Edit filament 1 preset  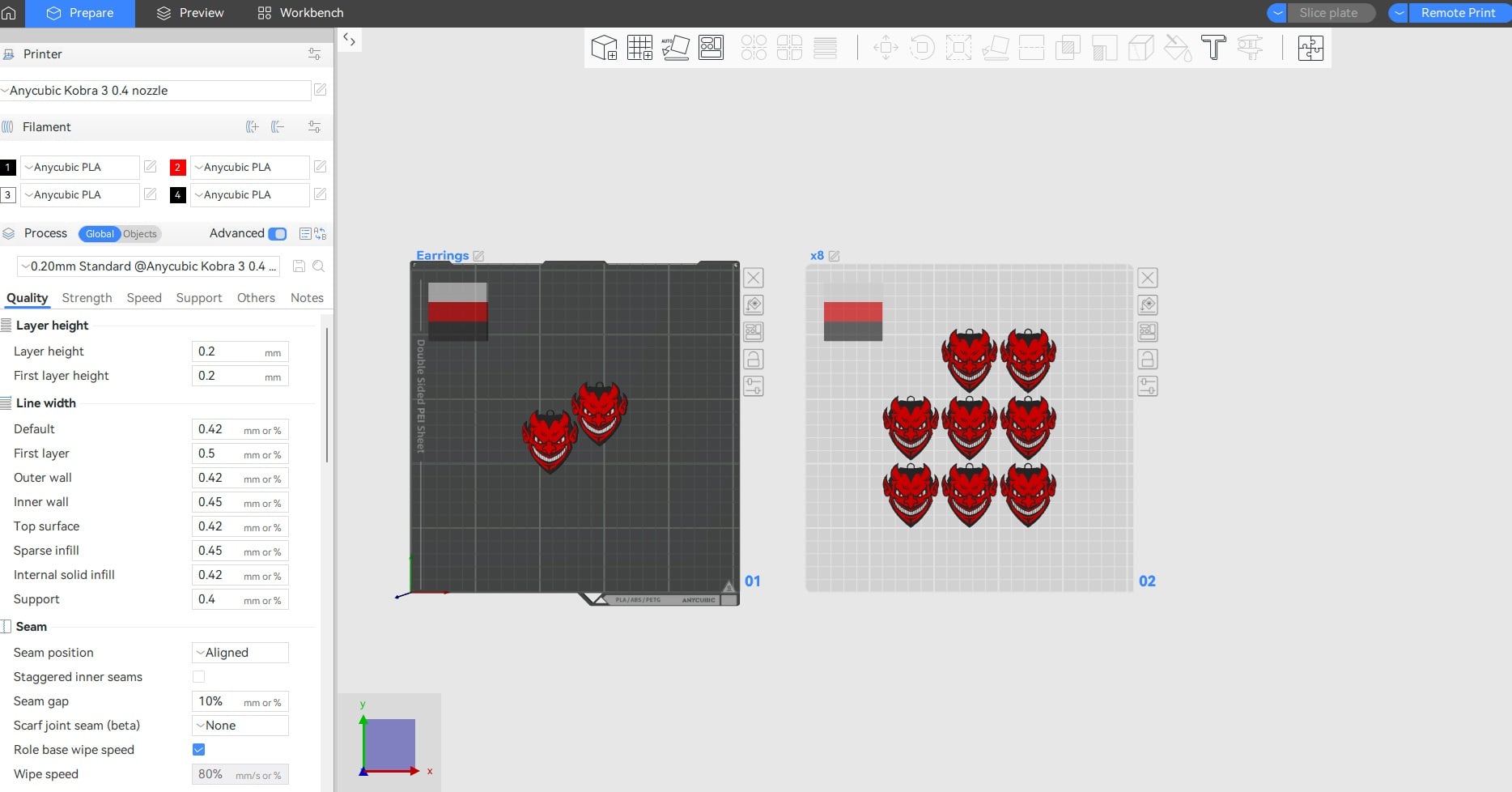point(150,167)
